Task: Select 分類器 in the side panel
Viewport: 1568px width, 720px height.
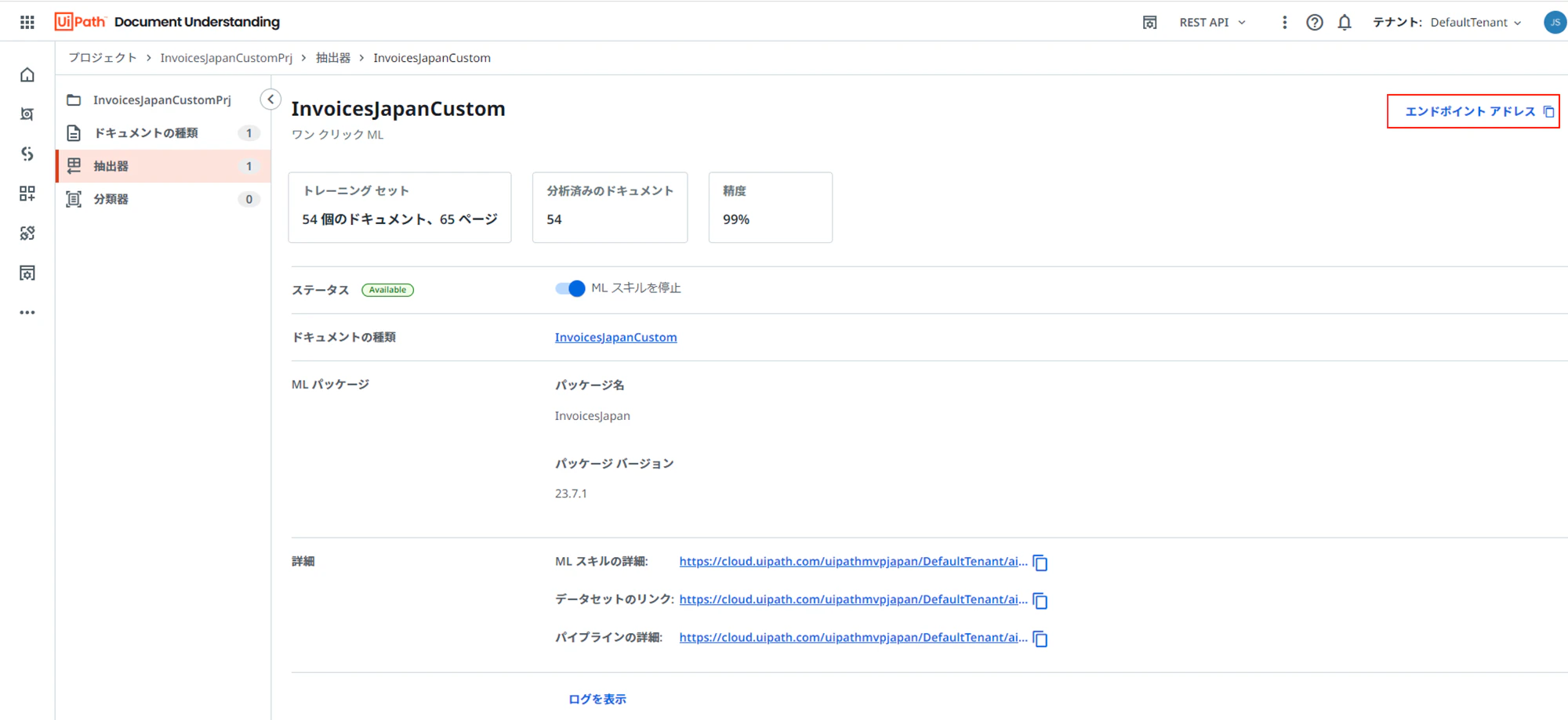Action: click(x=163, y=199)
